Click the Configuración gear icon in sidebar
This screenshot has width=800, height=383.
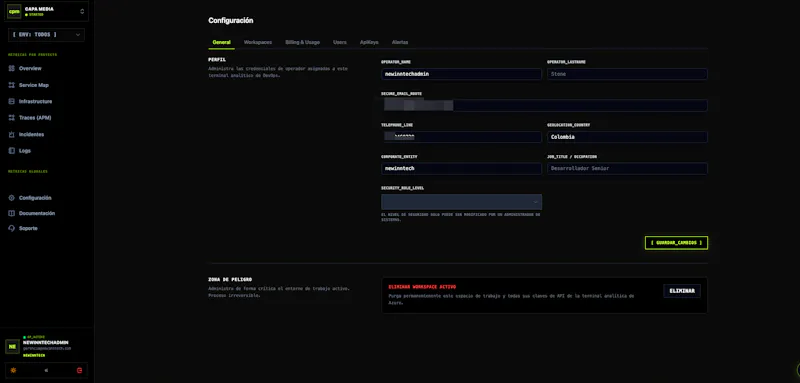(x=12, y=198)
